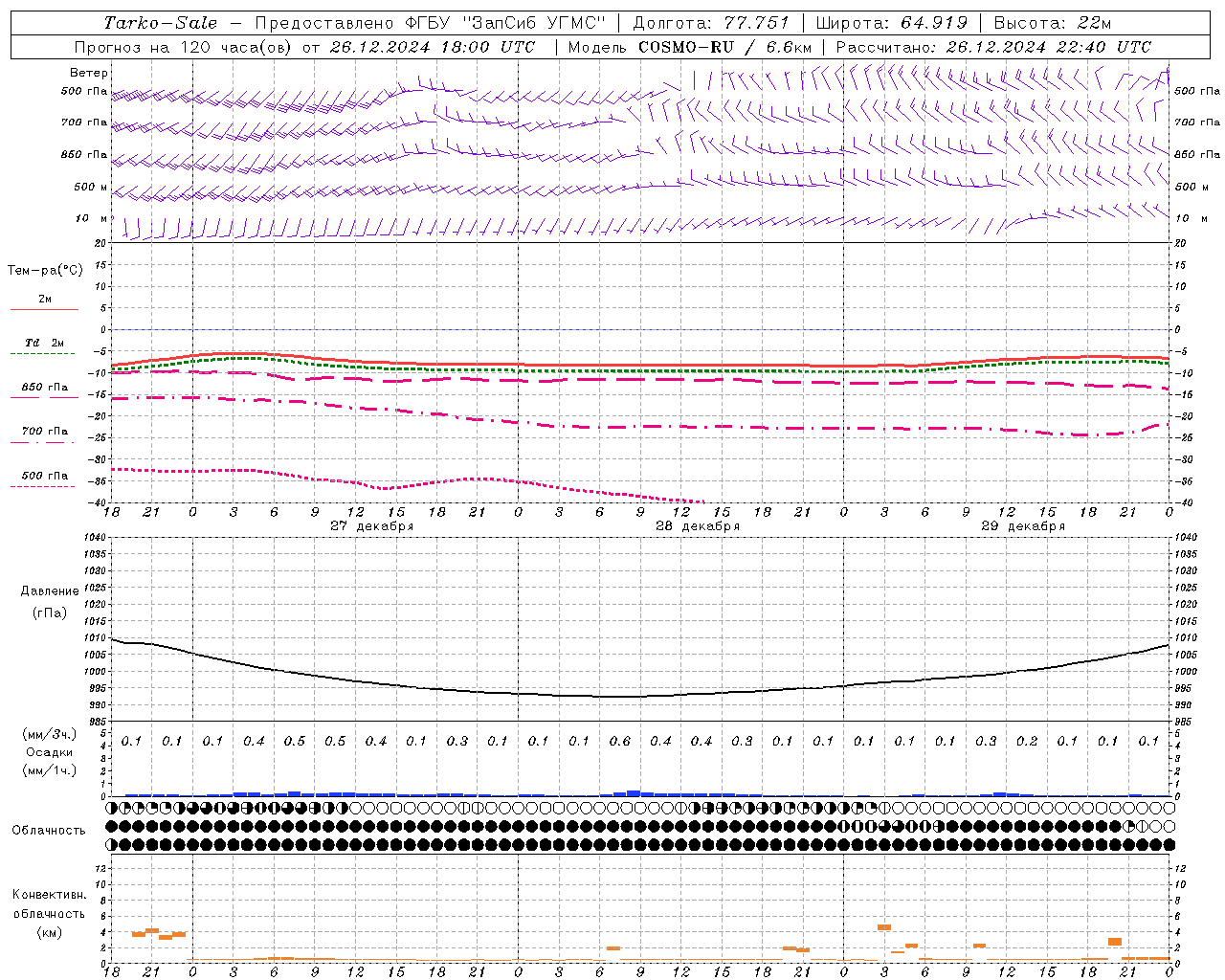Select the Широта: 64.919 header field
1225x980 pixels.
(892, 23)
